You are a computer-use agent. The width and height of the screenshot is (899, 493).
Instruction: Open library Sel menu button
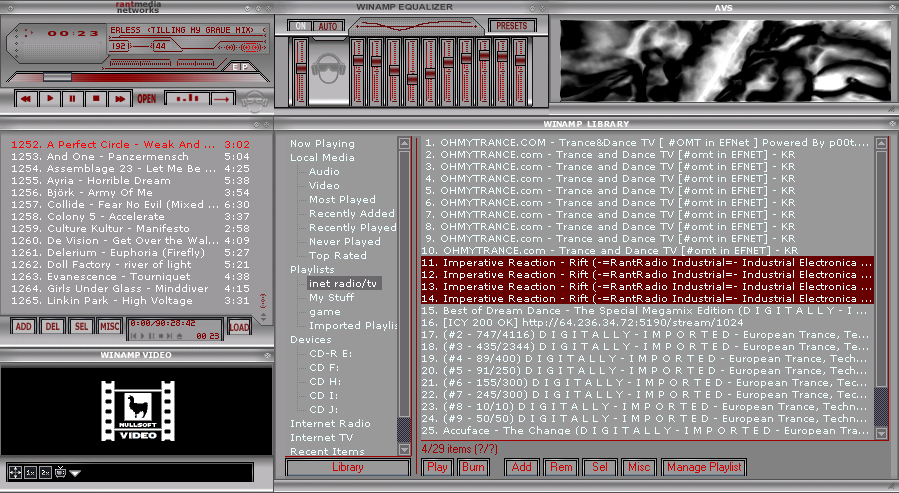(600, 467)
